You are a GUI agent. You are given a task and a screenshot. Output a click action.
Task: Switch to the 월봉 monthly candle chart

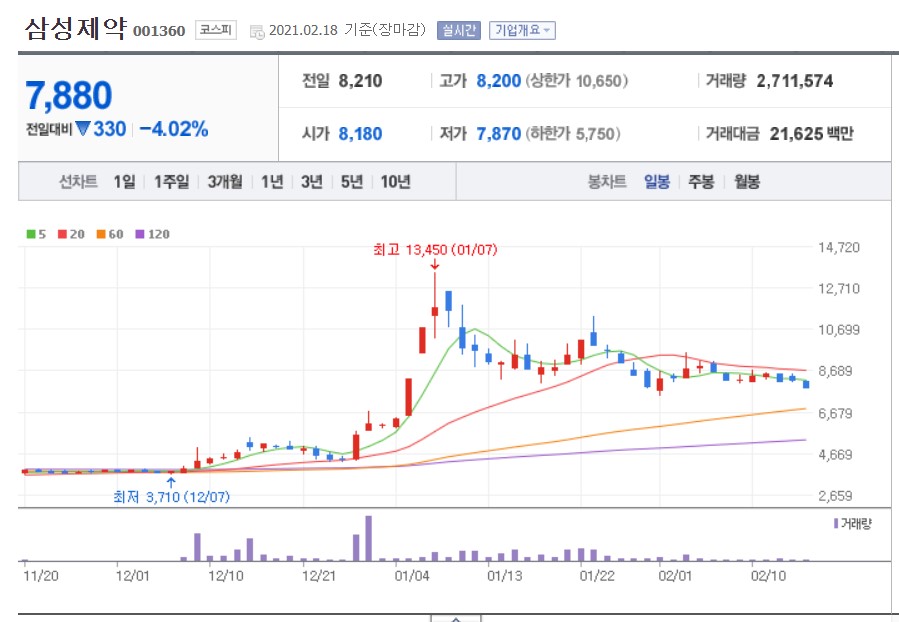tap(747, 182)
